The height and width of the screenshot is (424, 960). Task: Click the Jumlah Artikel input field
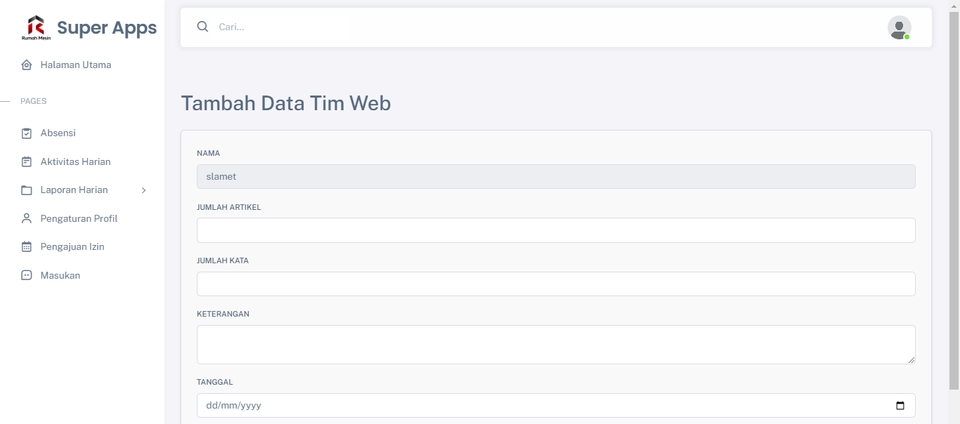click(x=556, y=230)
